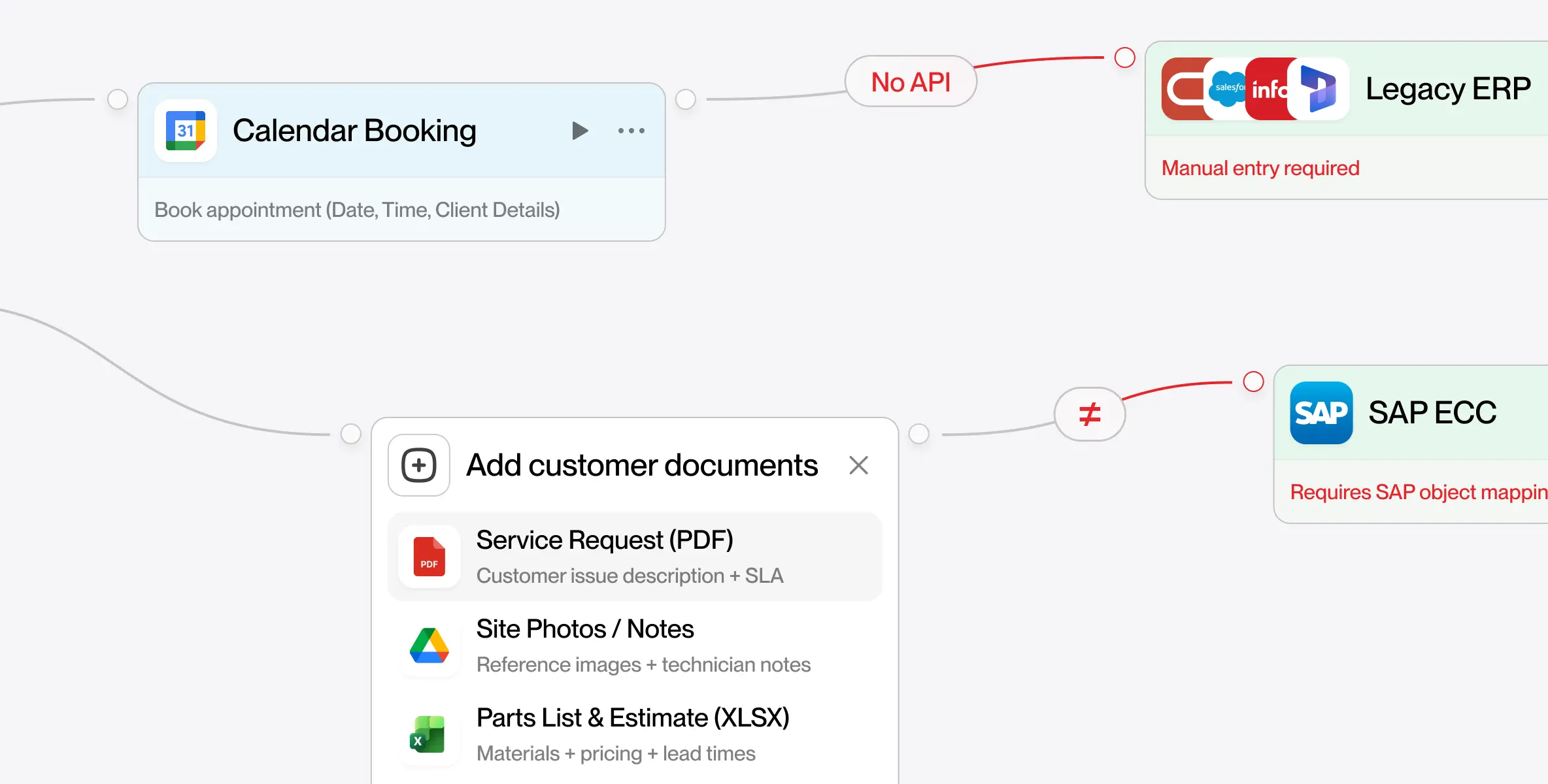Open Calendar Booking three-dot menu
This screenshot has height=784, width=1548.
coord(631,131)
